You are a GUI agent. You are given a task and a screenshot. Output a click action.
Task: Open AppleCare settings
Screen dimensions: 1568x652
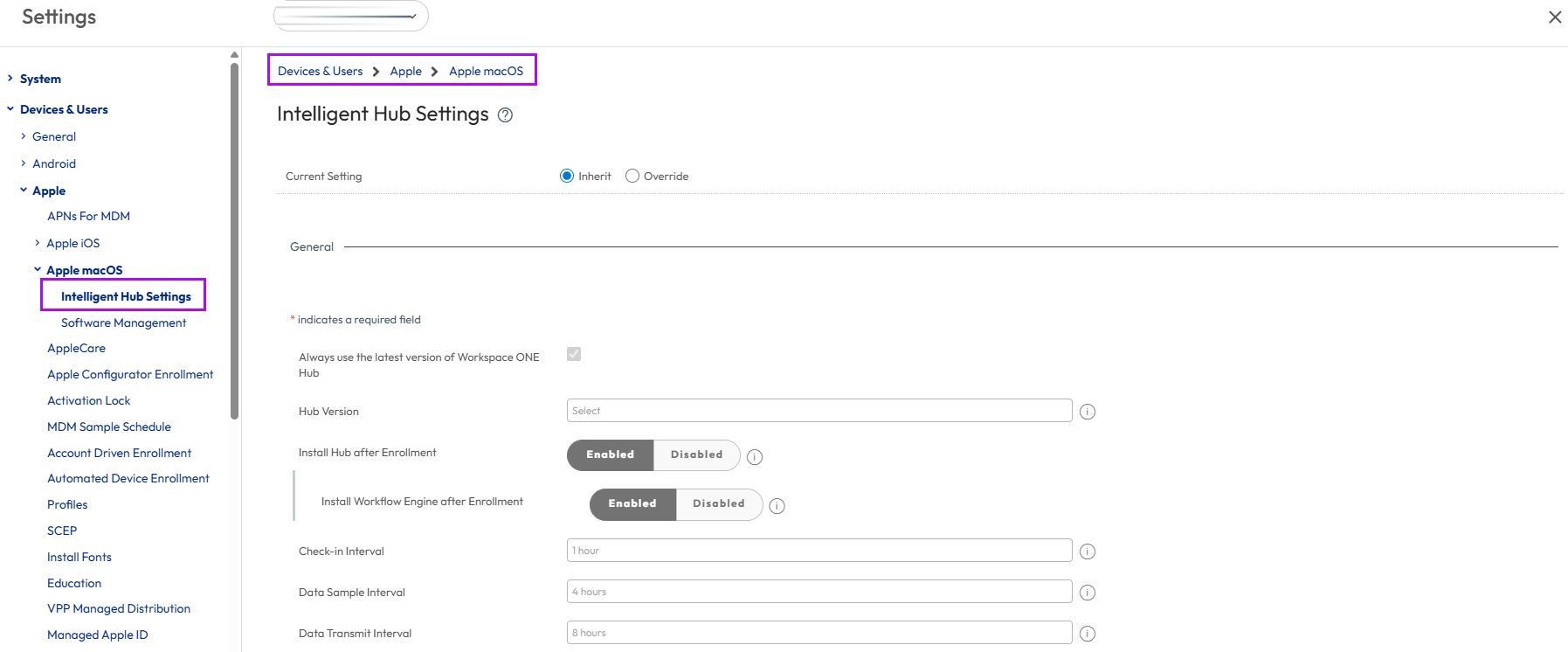[x=76, y=348]
